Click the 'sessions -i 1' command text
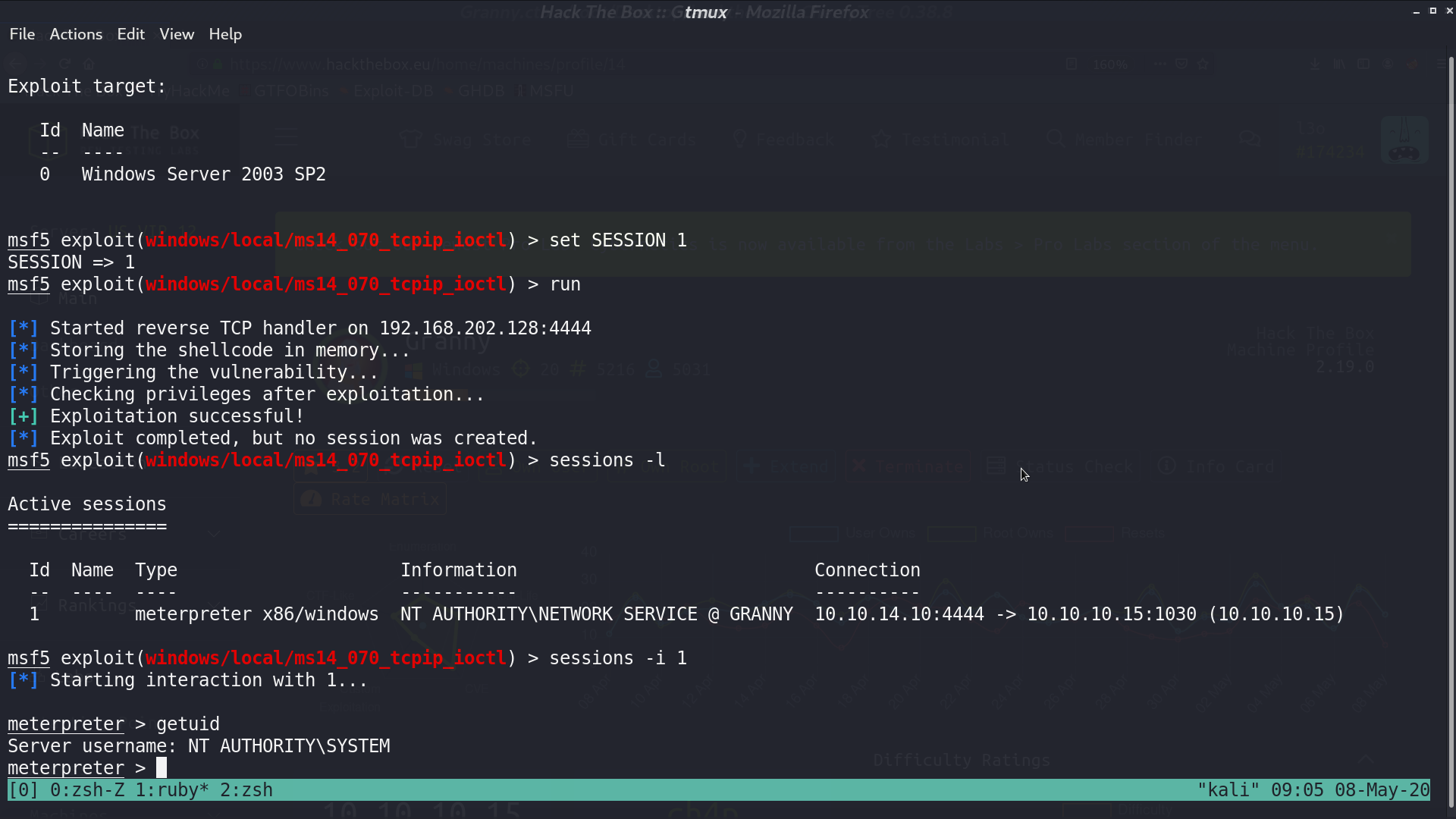Screen dimensions: 1456x819 click(618, 658)
